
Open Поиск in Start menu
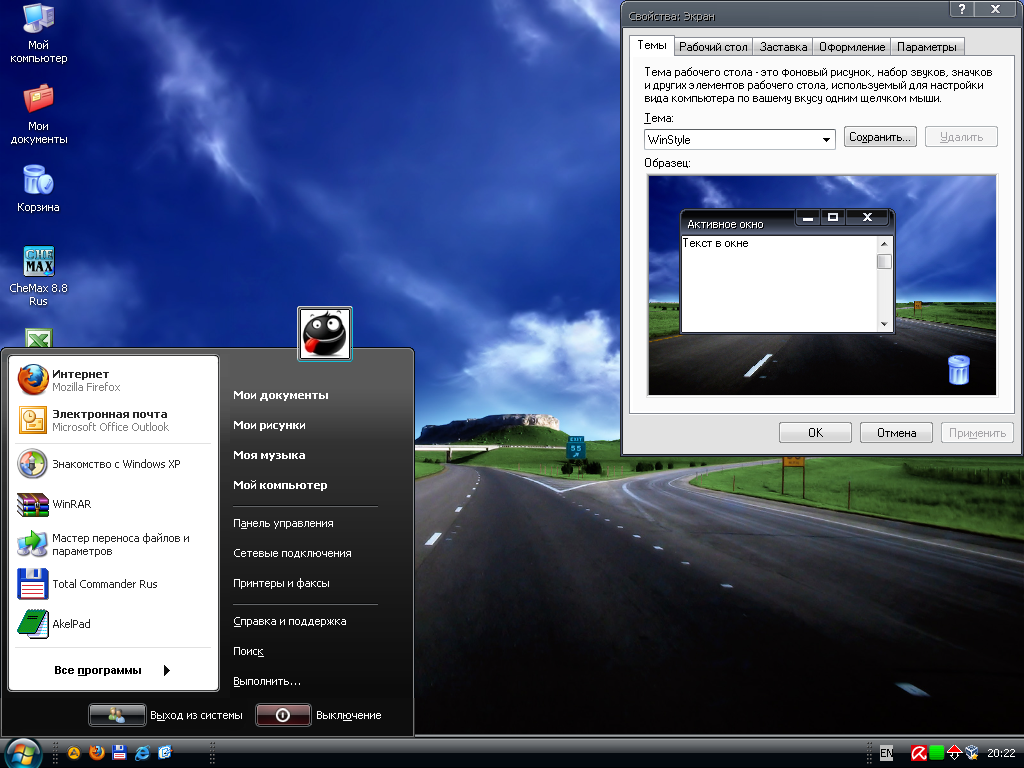click(248, 651)
